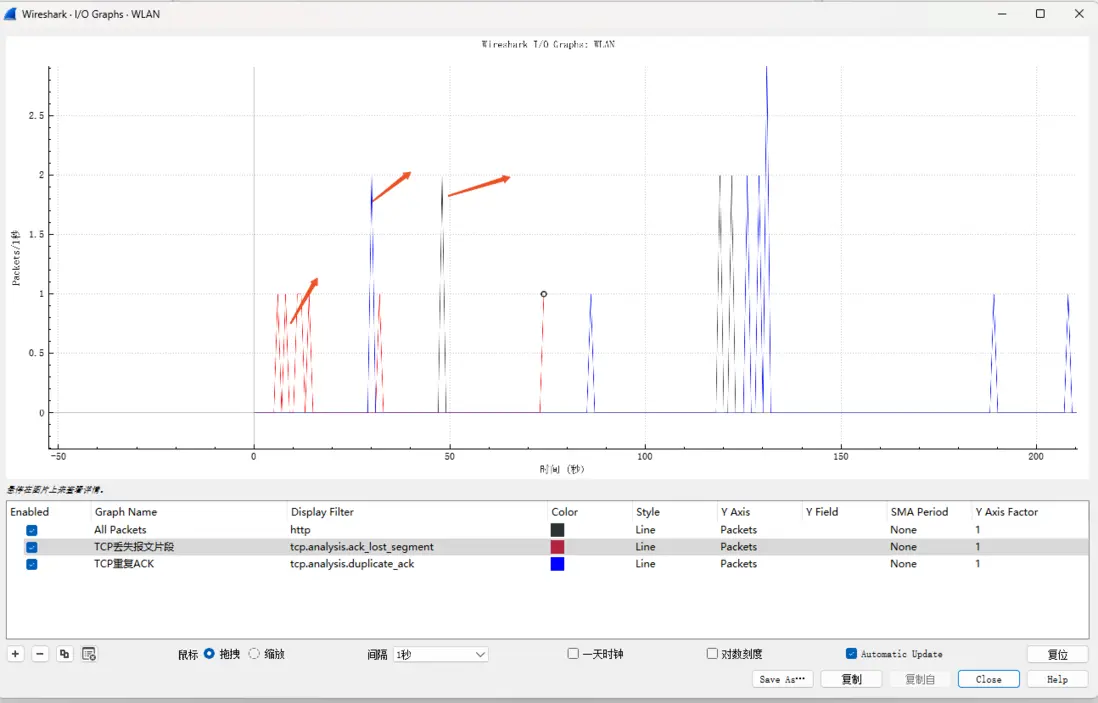Turn off Automatic Update checkbox
This screenshot has height=703, width=1098.
point(852,654)
